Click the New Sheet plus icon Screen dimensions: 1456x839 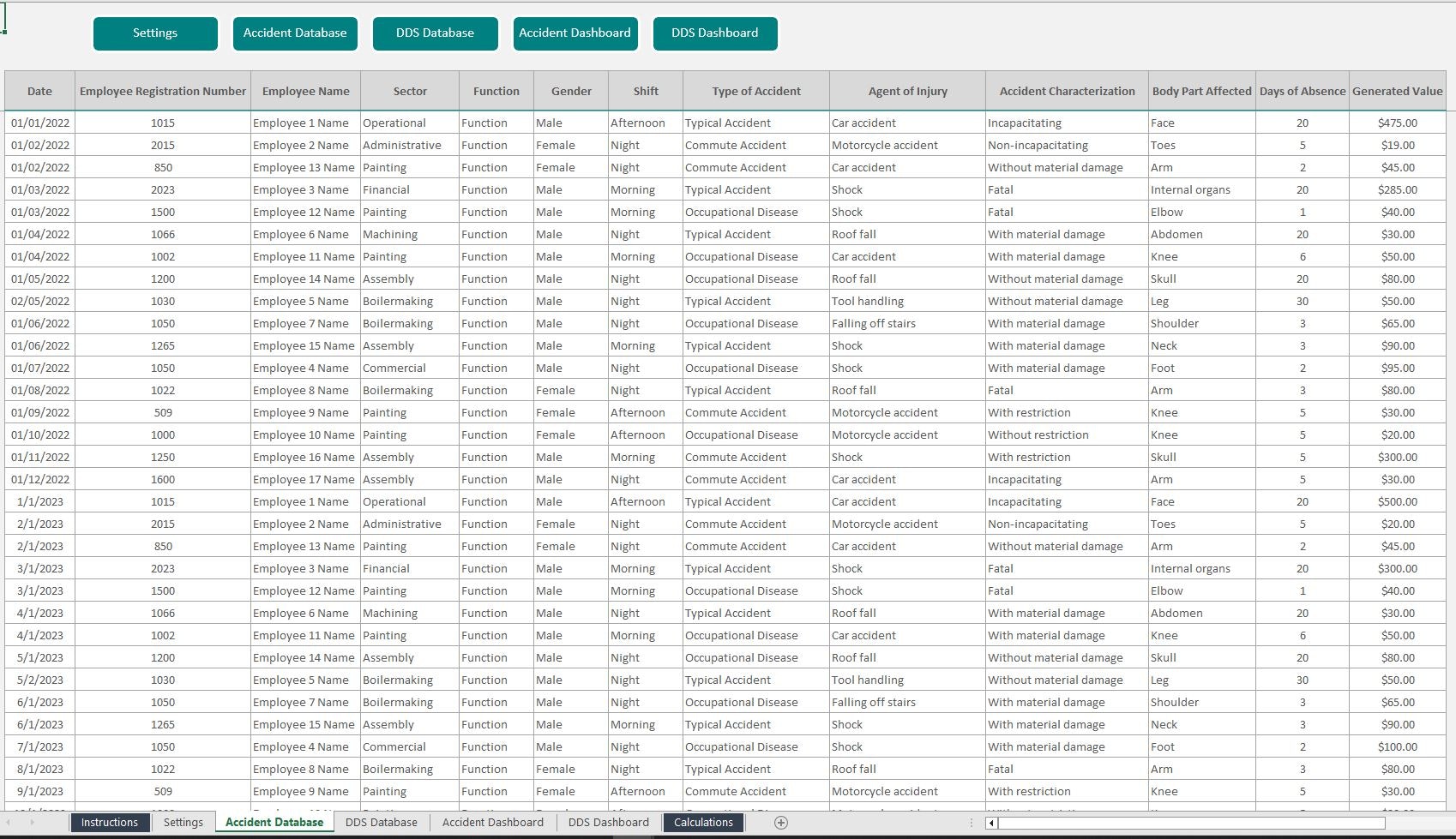(x=780, y=823)
